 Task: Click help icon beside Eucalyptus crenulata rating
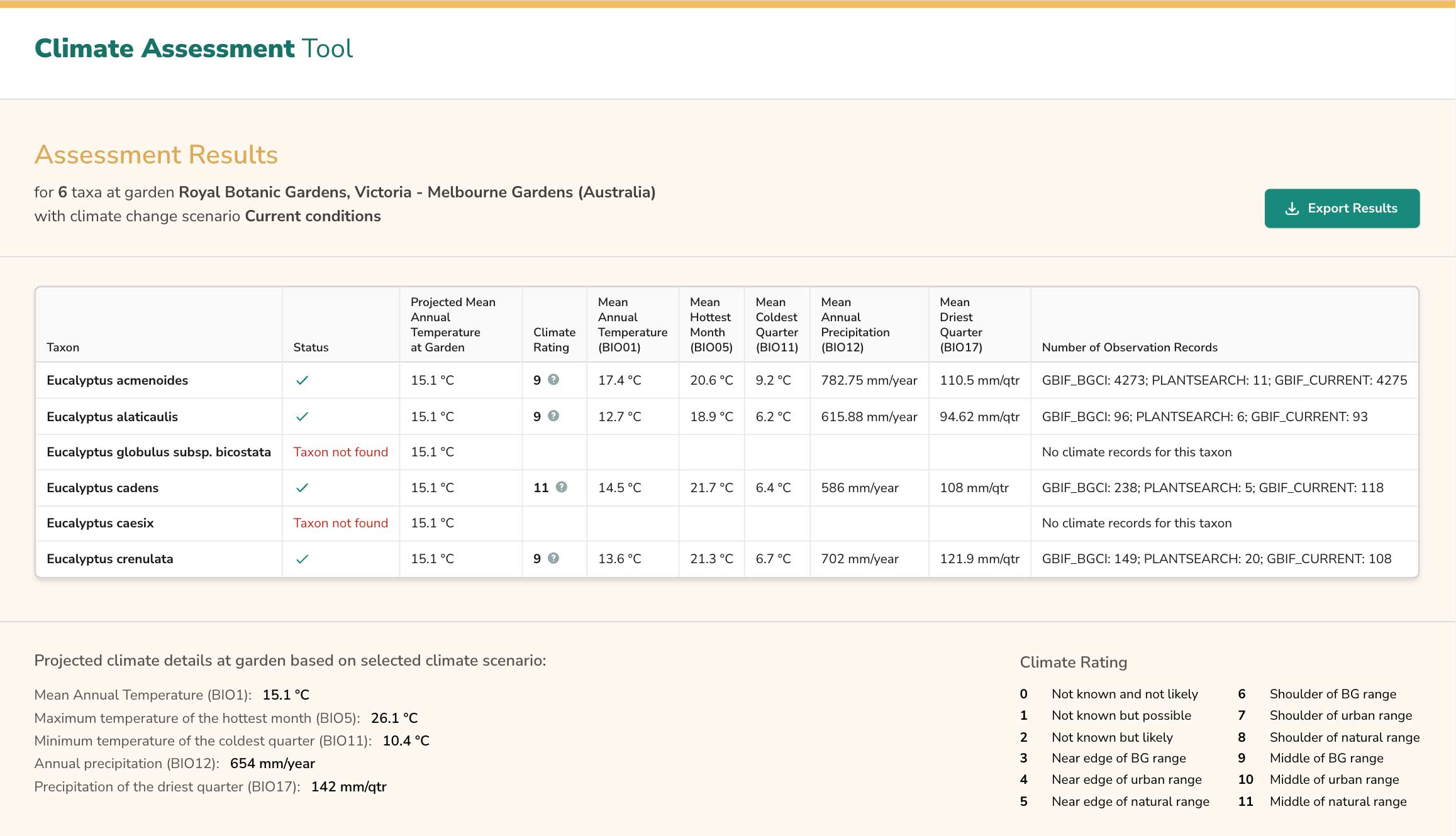(x=552, y=557)
